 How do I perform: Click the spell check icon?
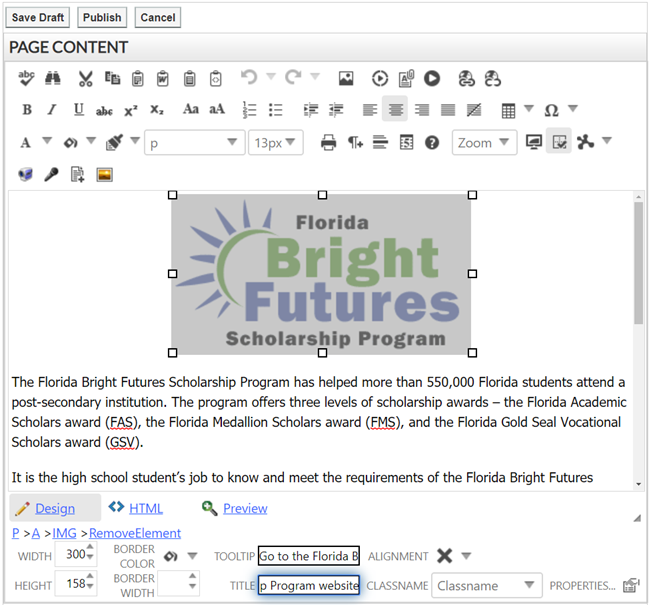pos(26,78)
